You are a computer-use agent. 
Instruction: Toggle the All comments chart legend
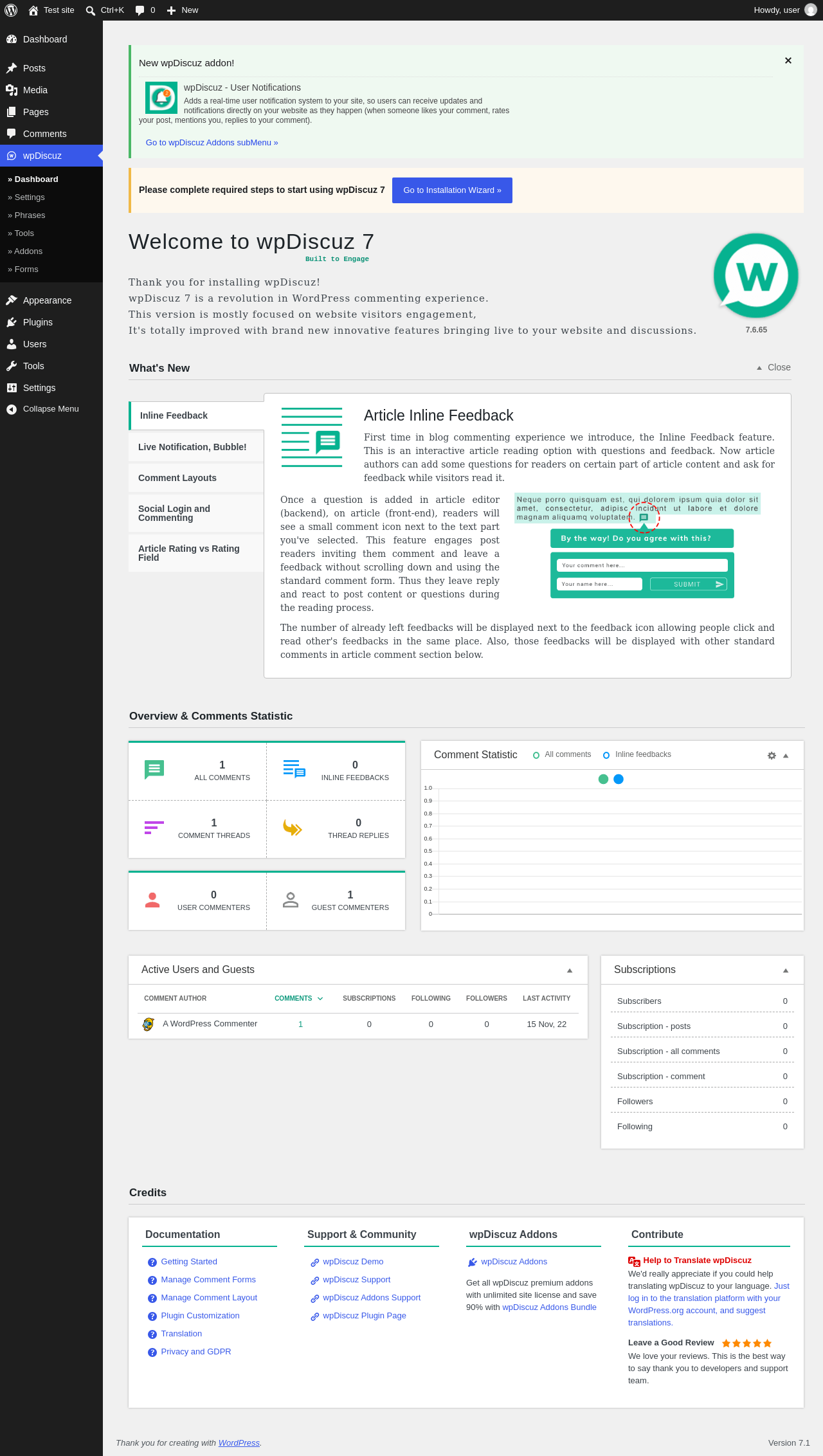562,755
